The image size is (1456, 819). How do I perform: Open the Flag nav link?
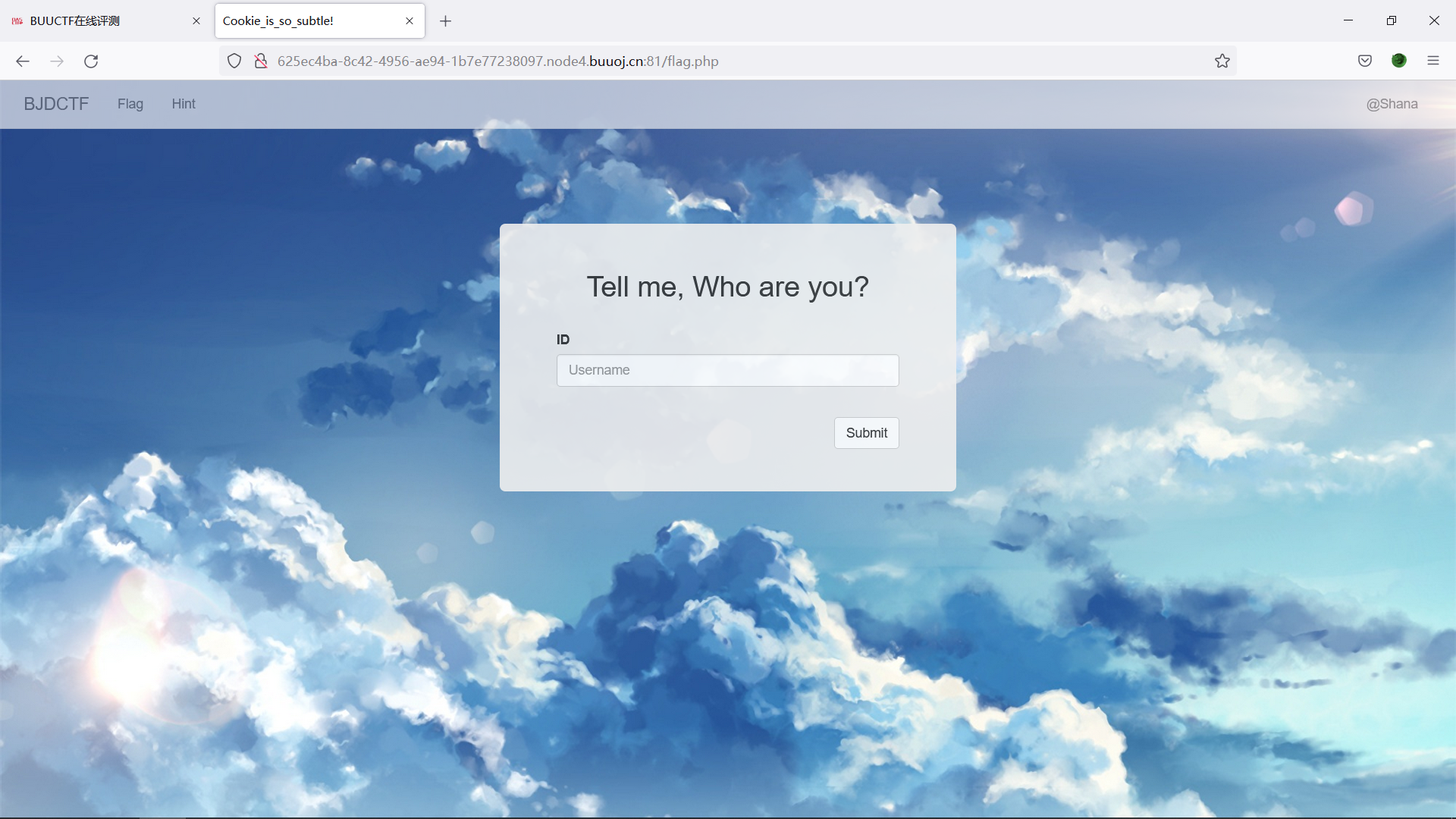point(130,104)
